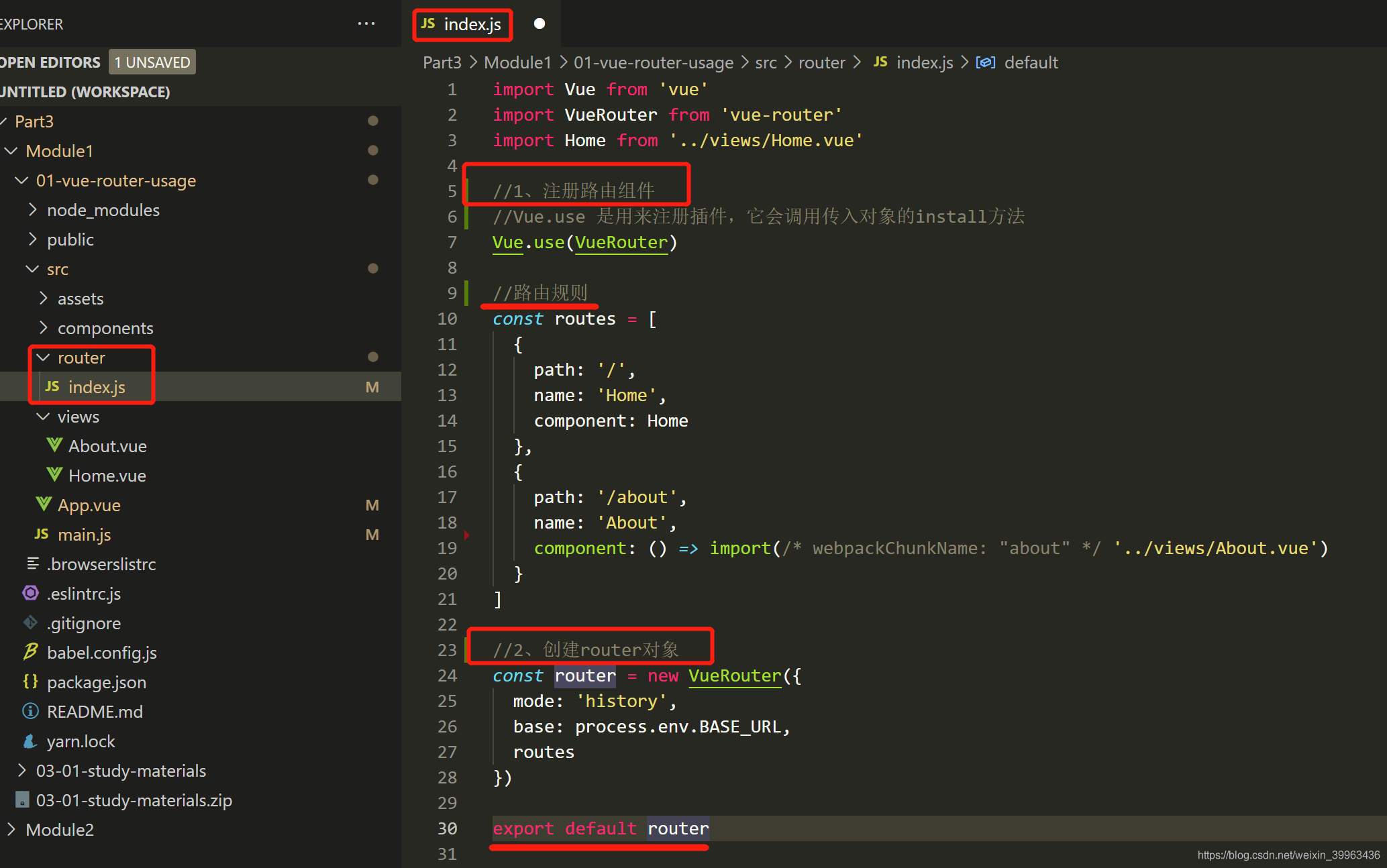Open Explorer more actions ellipsis menu
1387x868 pixels.
click(x=366, y=23)
